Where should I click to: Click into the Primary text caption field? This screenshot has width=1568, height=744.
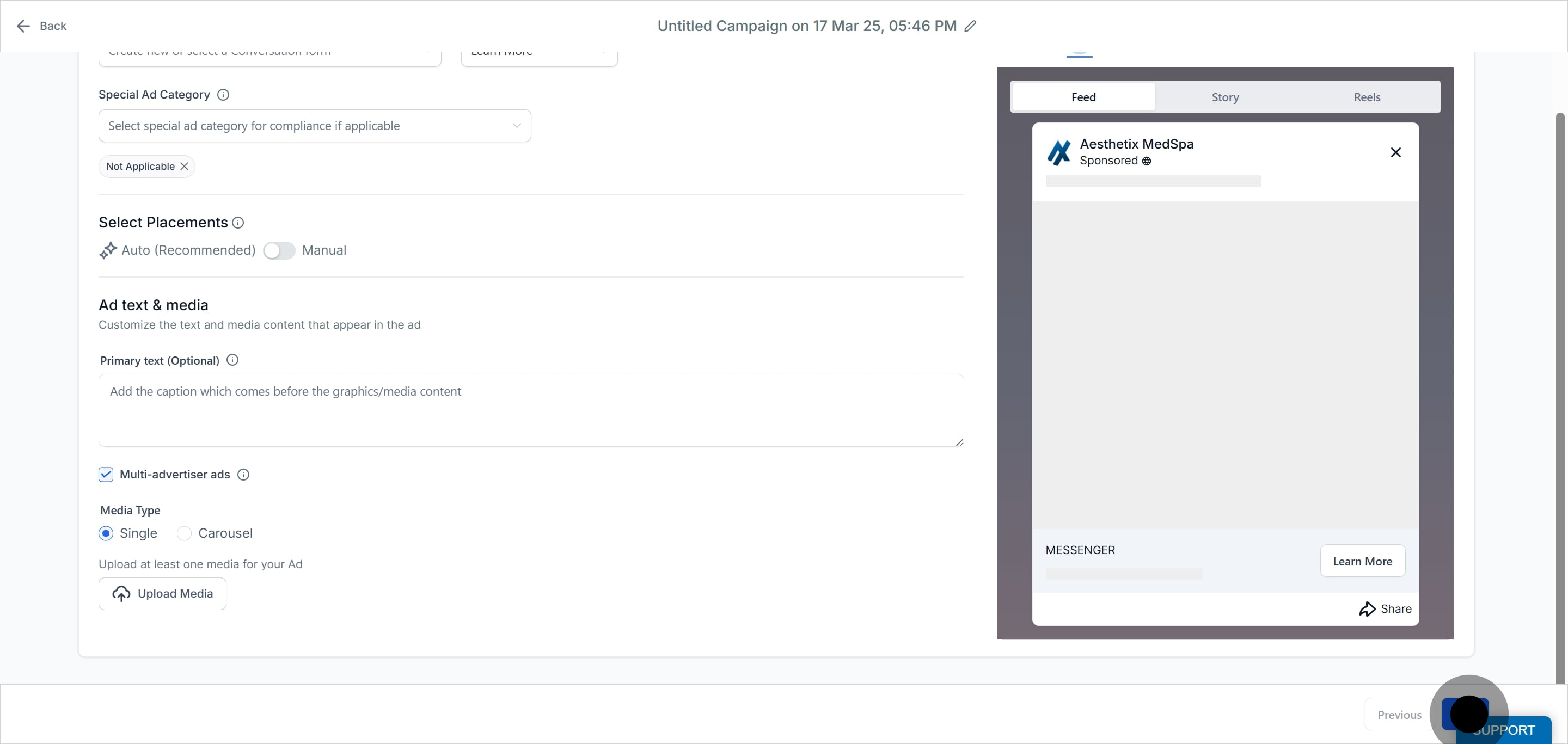pos(531,410)
